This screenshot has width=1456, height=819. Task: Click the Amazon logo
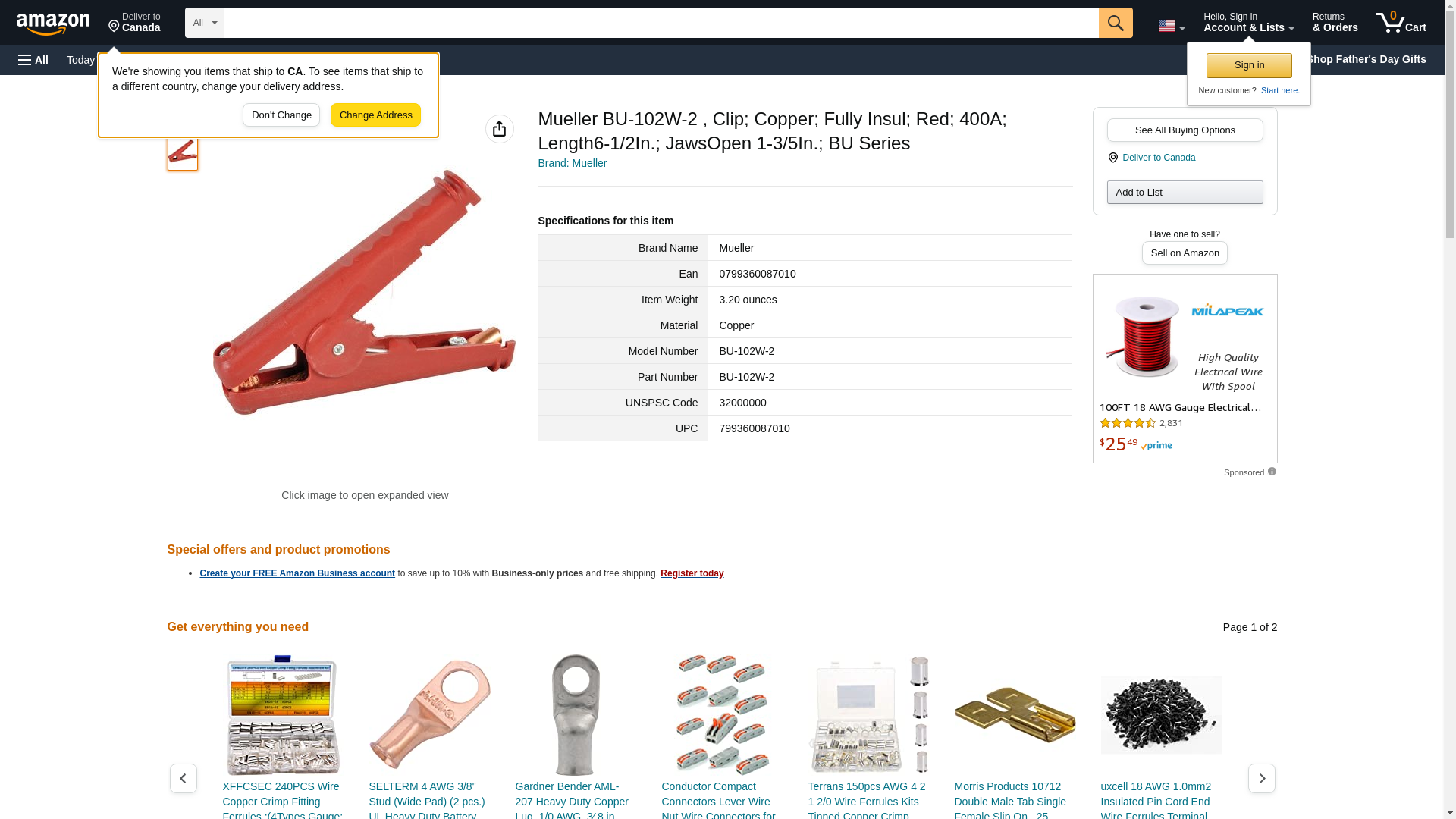tap(53, 24)
